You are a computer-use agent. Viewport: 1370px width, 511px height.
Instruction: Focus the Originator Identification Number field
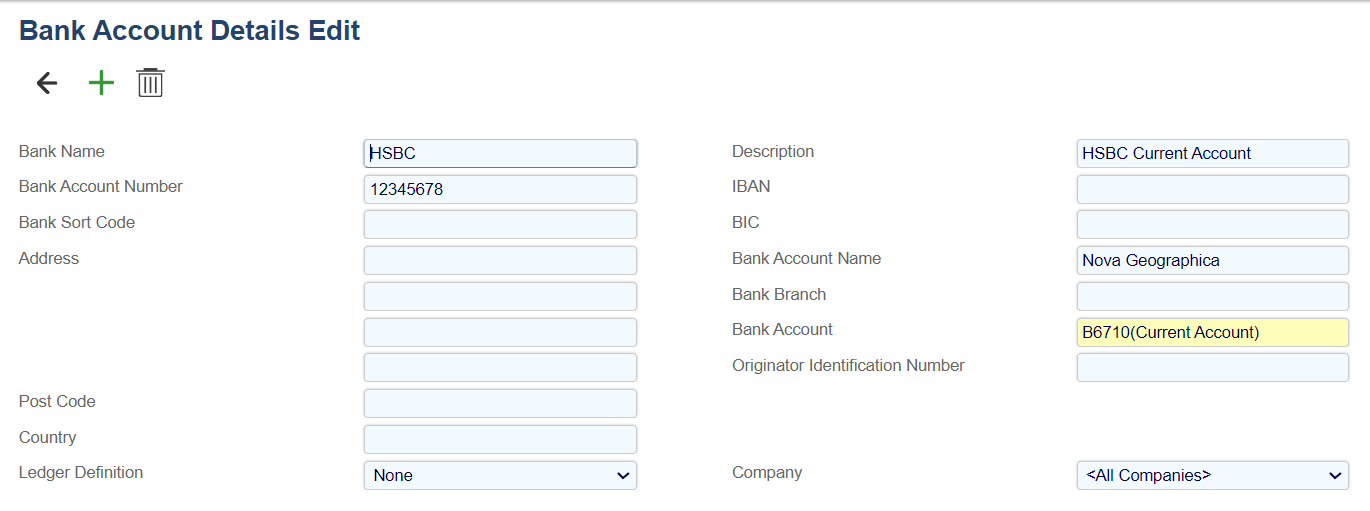1212,367
